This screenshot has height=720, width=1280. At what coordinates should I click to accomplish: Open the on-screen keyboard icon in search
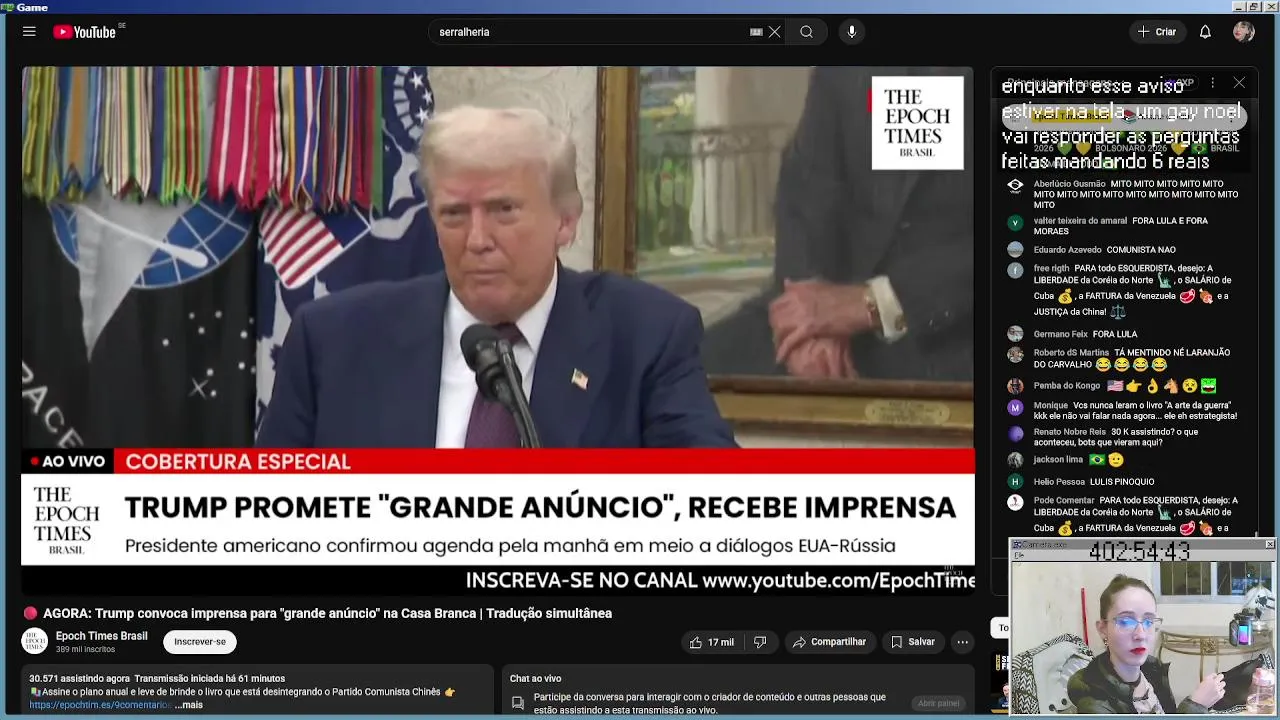click(x=756, y=32)
